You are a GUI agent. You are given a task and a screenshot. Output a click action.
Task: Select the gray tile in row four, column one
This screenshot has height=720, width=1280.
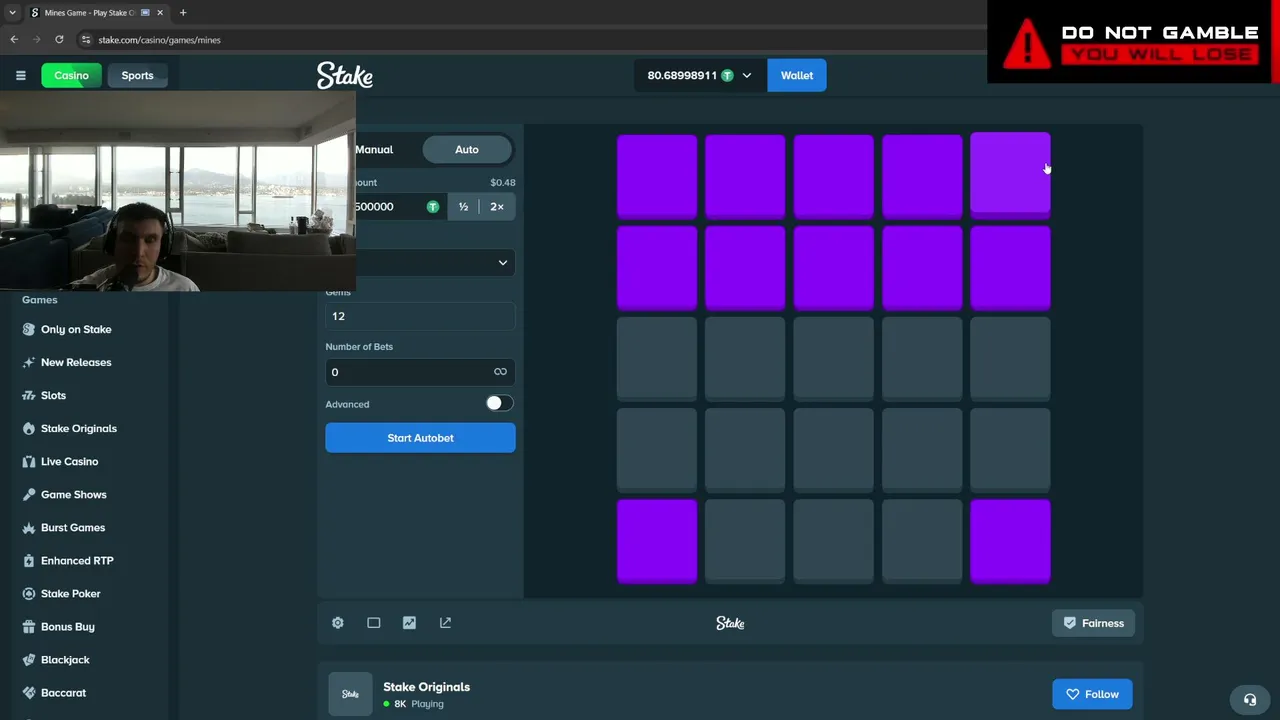657,450
